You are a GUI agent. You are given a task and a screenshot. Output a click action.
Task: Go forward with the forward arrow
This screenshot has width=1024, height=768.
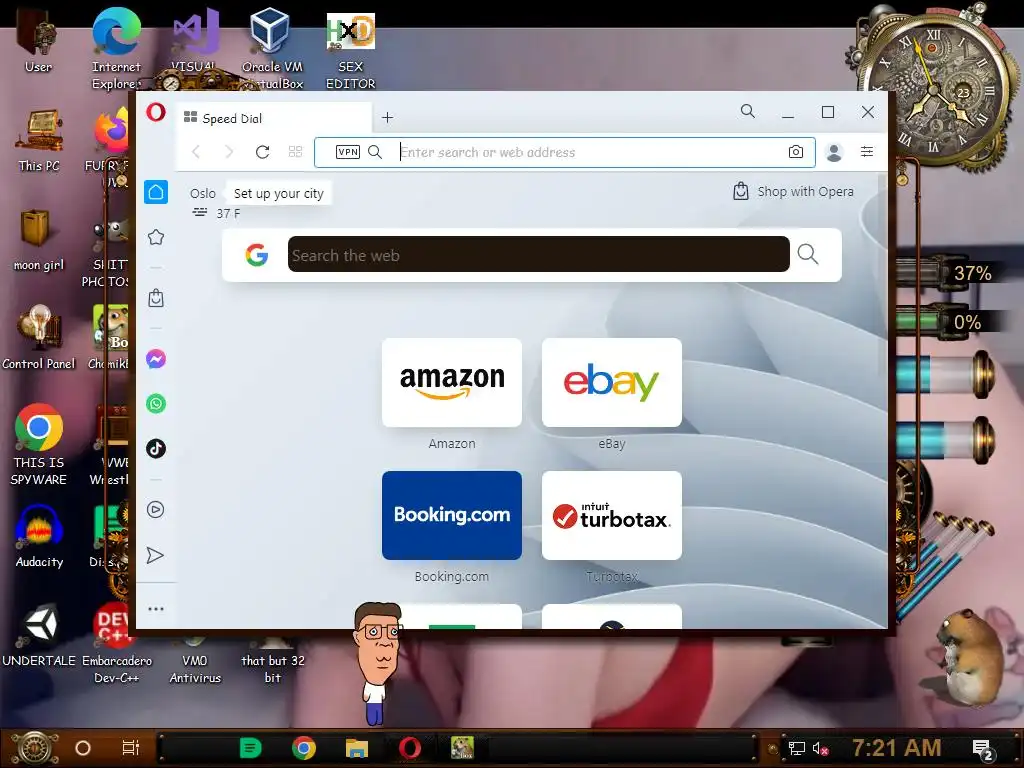click(229, 152)
